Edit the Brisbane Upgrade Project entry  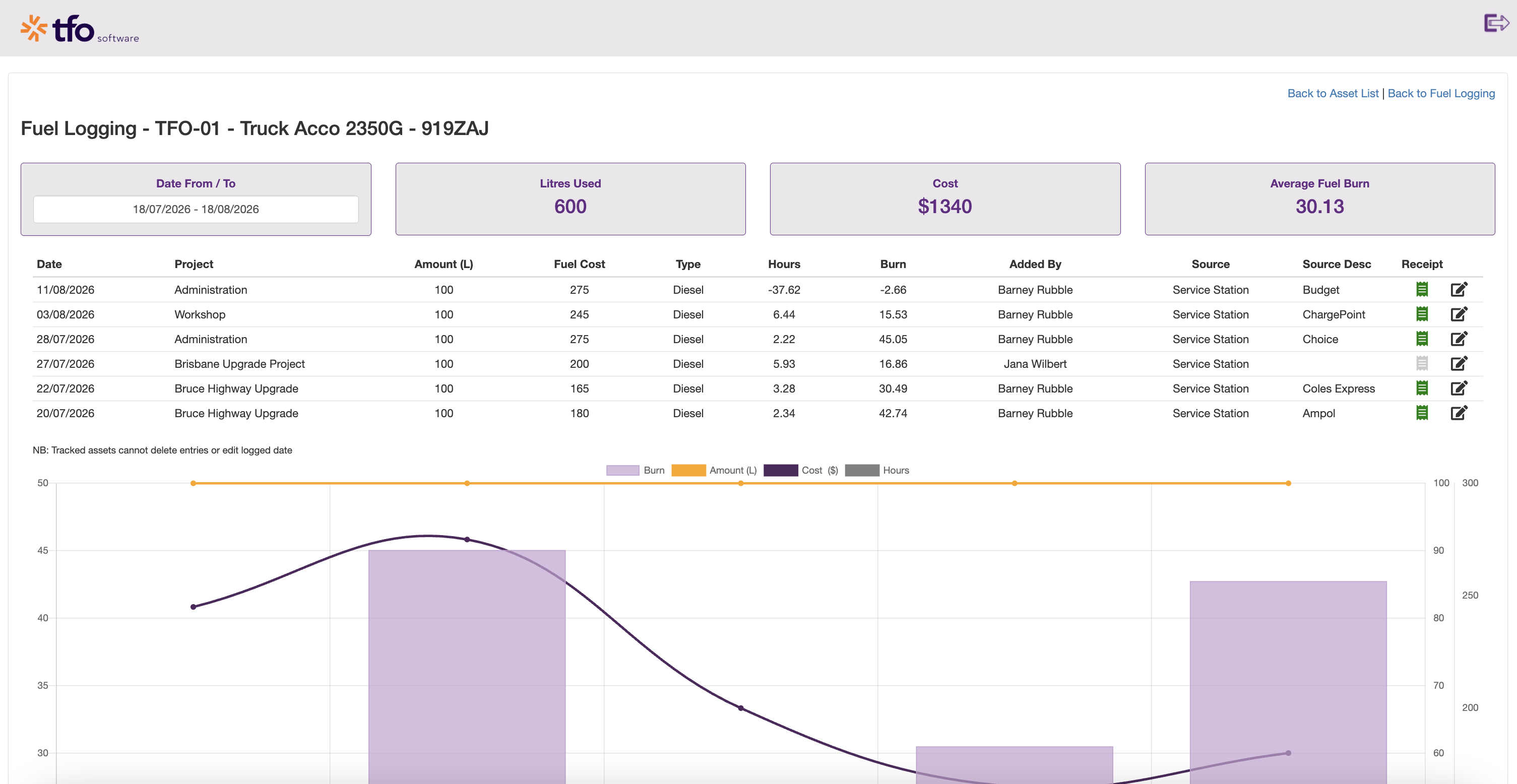pos(1459,363)
